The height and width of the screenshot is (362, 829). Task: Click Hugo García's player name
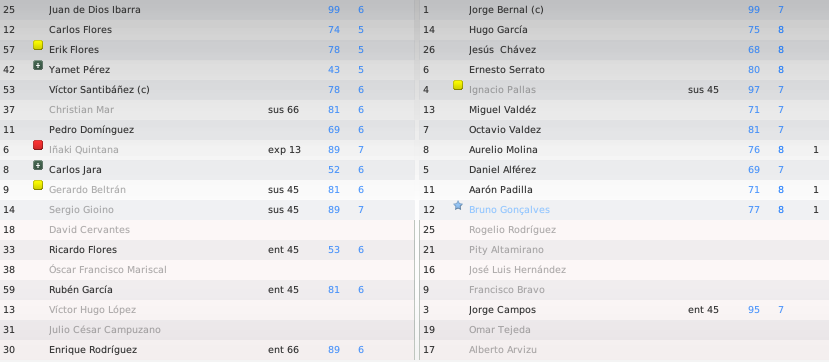point(498,30)
